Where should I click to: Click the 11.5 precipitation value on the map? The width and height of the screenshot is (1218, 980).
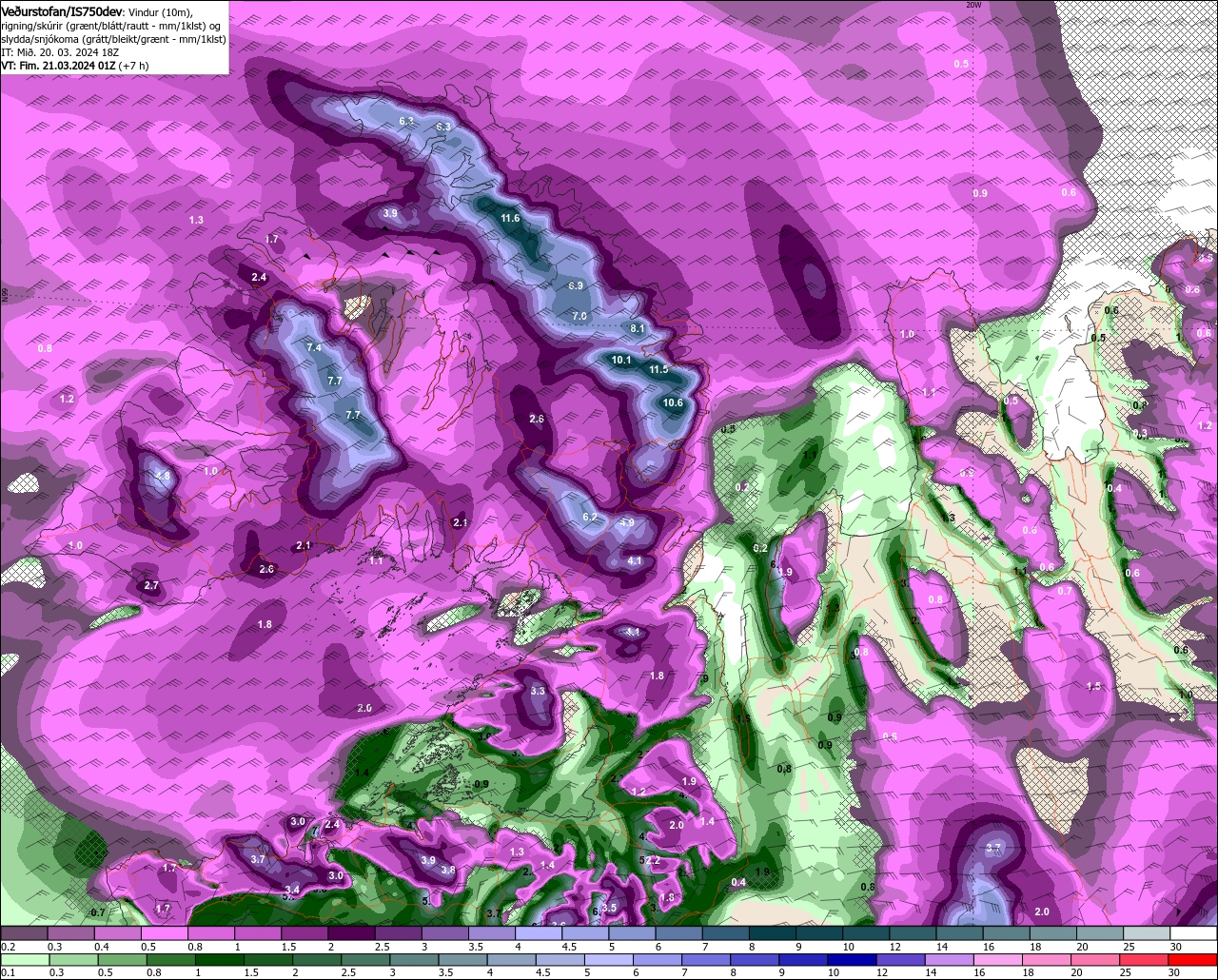point(658,368)
